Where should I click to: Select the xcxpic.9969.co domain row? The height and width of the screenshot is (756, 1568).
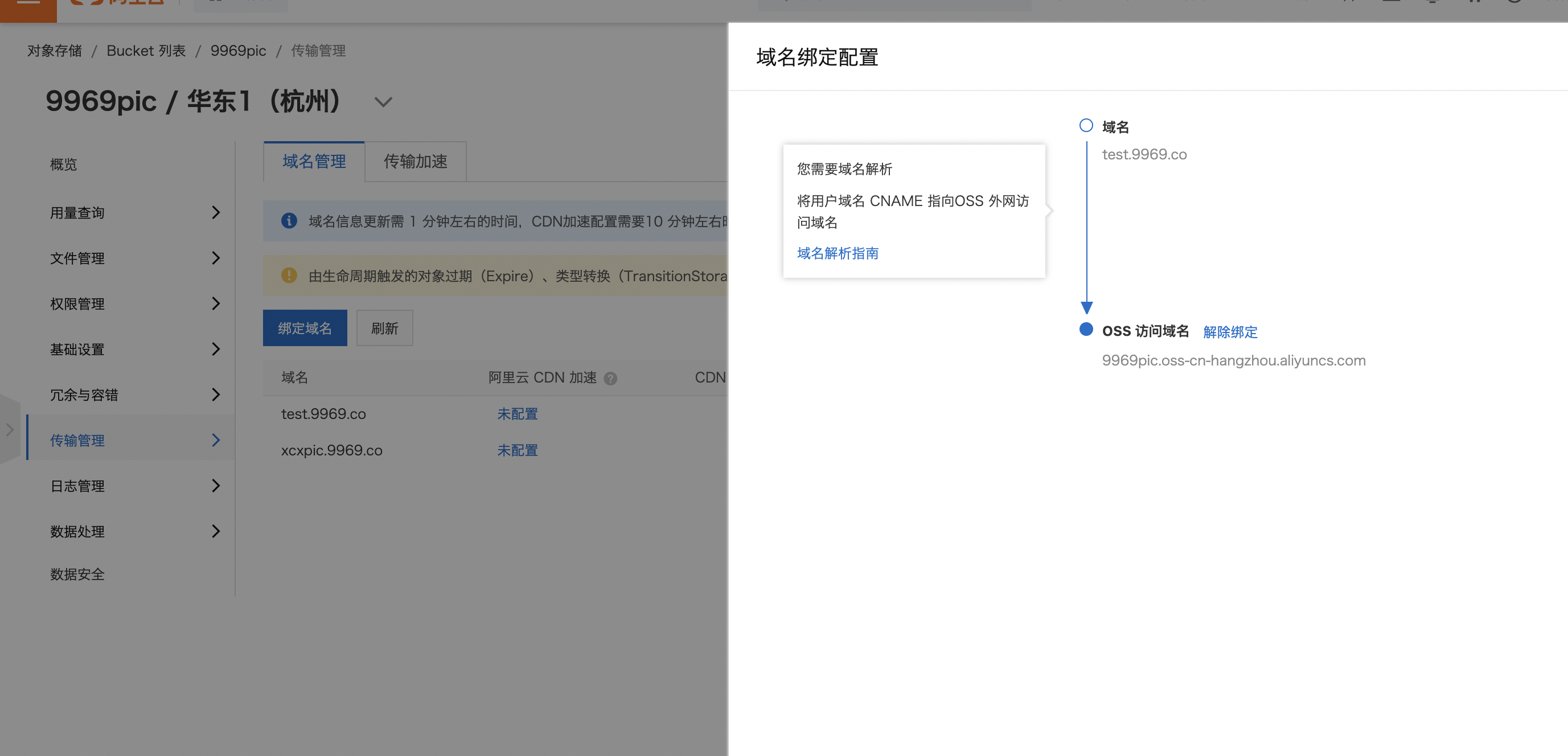coord(495,450)
